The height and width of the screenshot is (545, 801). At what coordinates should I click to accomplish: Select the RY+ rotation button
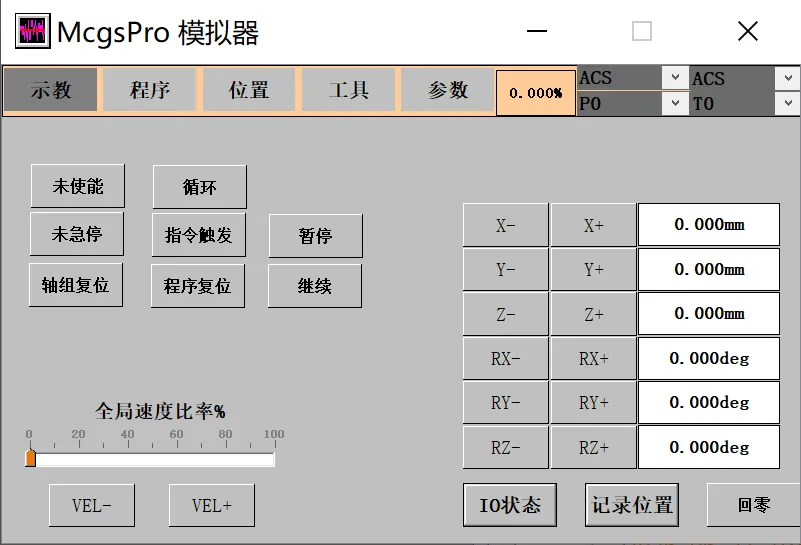594,402
